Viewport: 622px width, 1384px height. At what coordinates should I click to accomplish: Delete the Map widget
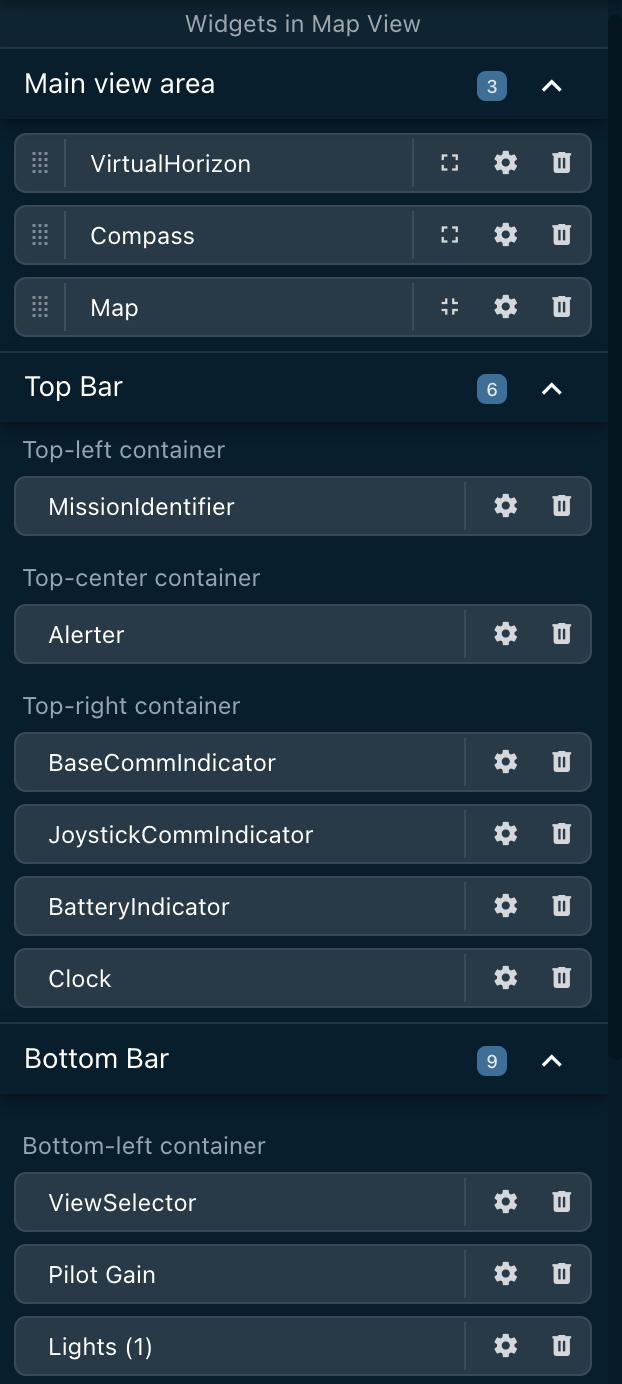(x=561, y=307)
